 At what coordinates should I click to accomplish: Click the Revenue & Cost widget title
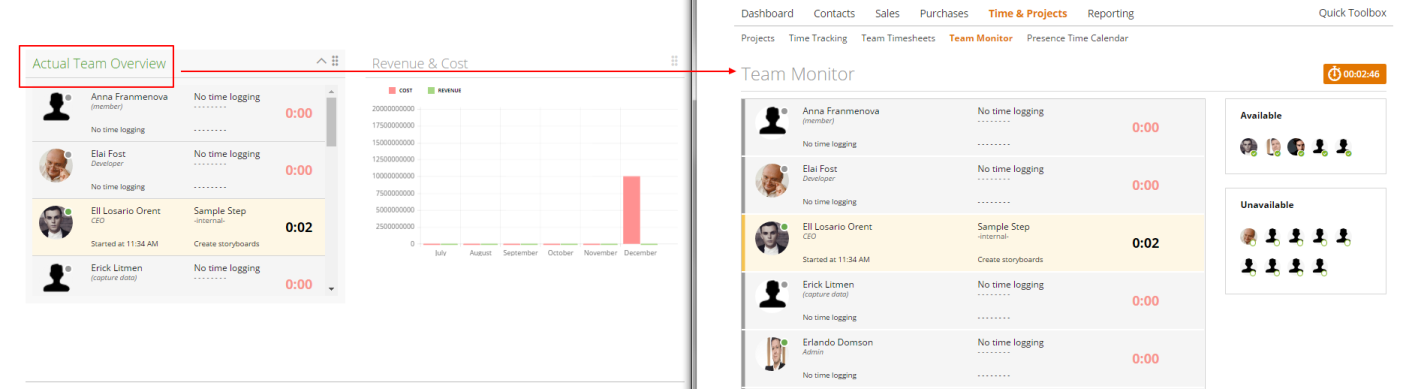pos(420,63)
